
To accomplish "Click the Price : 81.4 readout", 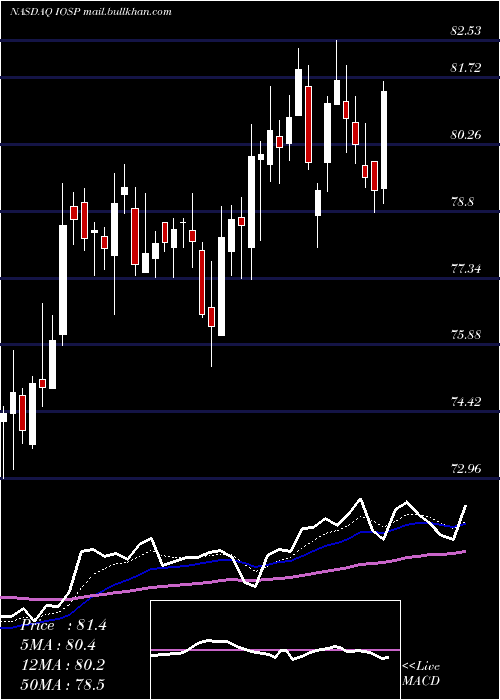I will 63,625.
